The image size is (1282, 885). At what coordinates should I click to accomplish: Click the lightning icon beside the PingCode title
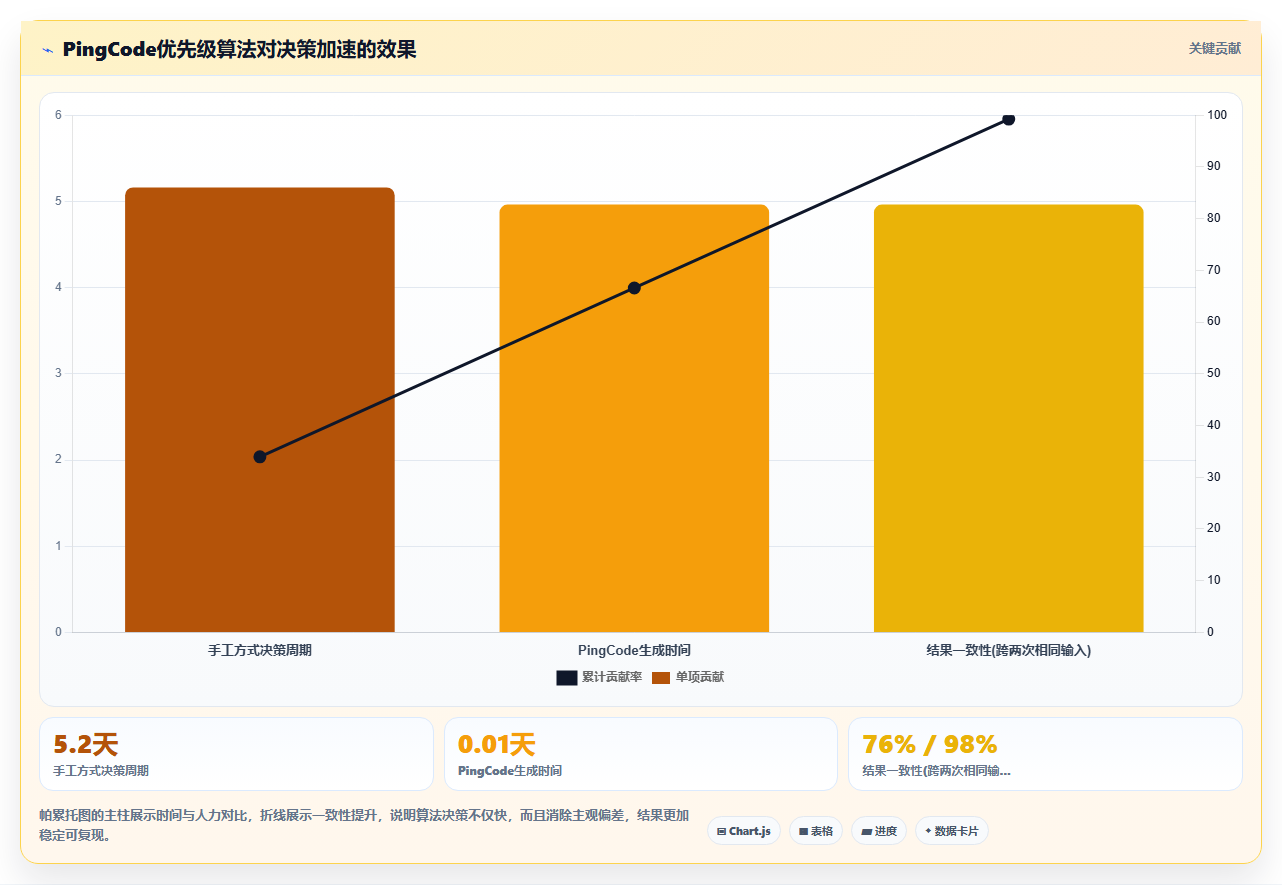point(48,50)
